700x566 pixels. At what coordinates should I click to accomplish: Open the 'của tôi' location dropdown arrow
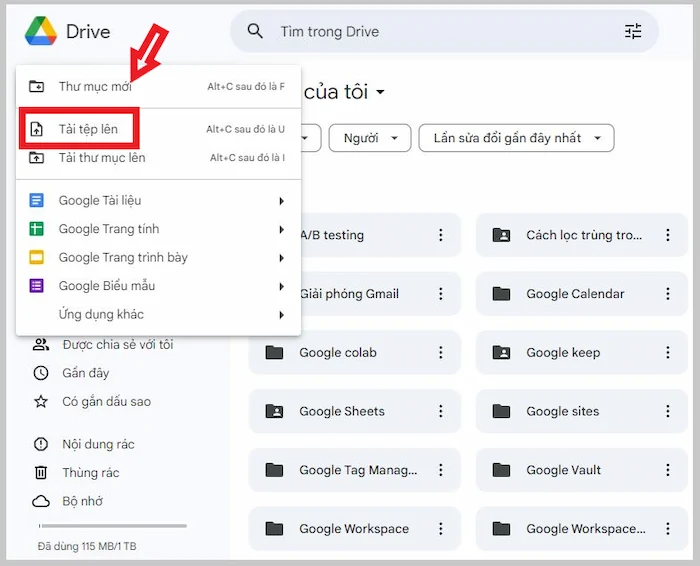click(380, 92)
